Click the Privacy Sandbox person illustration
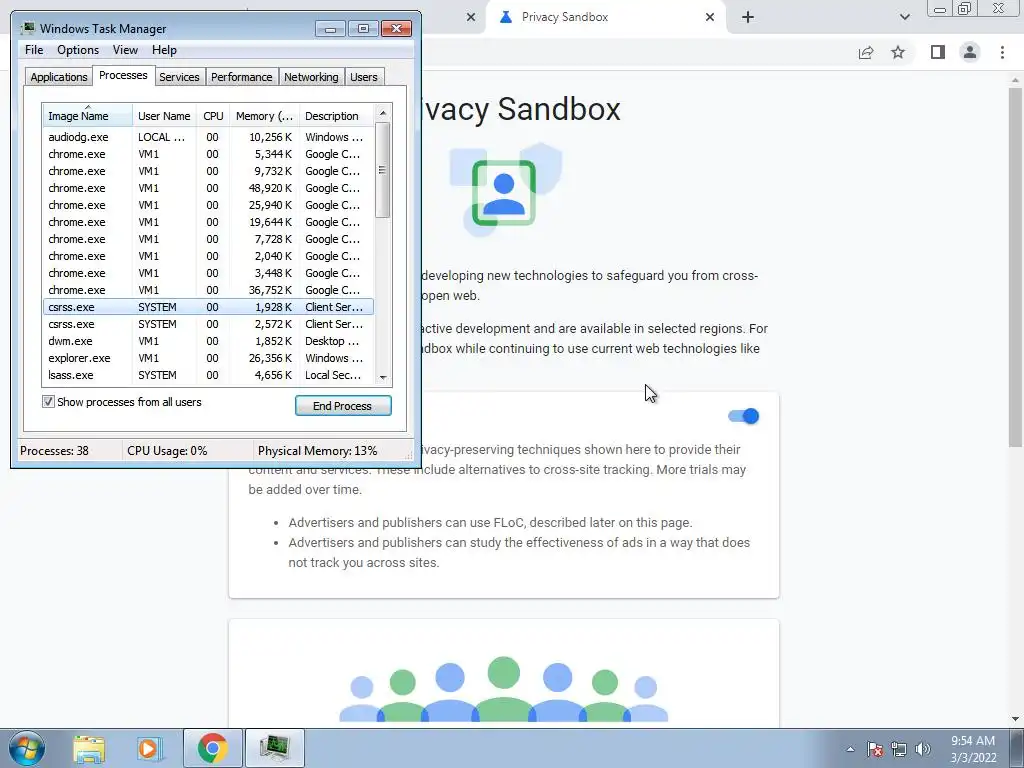Screen dimensions: 1024x768 click(504, 191)
